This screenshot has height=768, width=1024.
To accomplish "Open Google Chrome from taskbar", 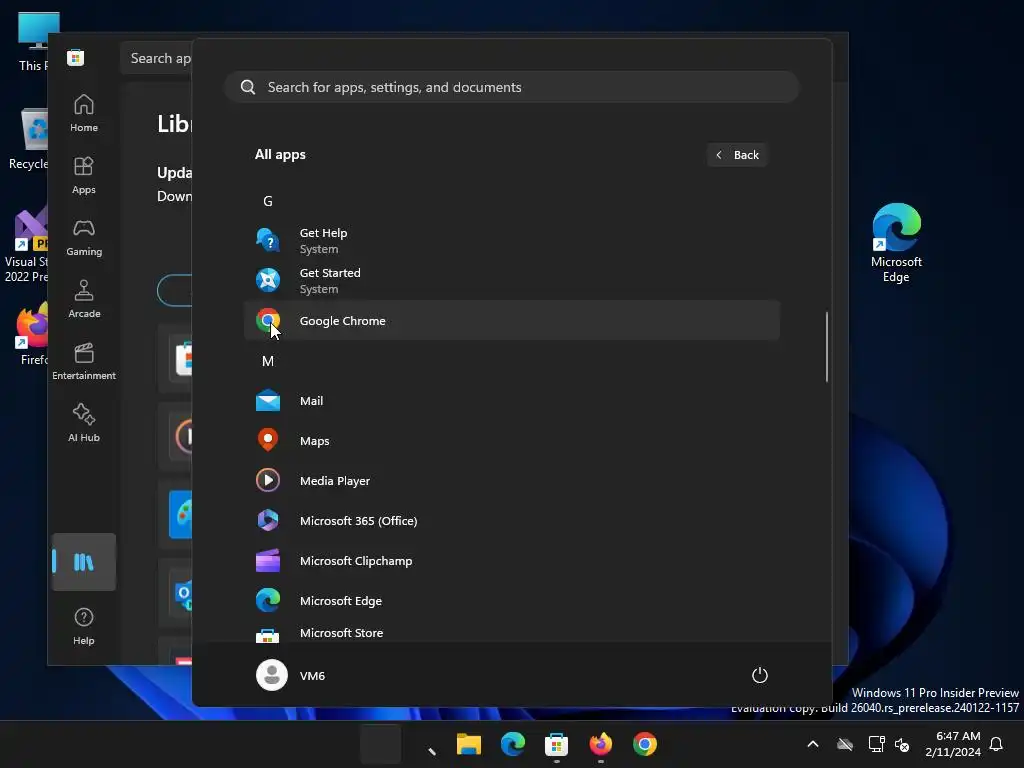I will pos(645,744).
